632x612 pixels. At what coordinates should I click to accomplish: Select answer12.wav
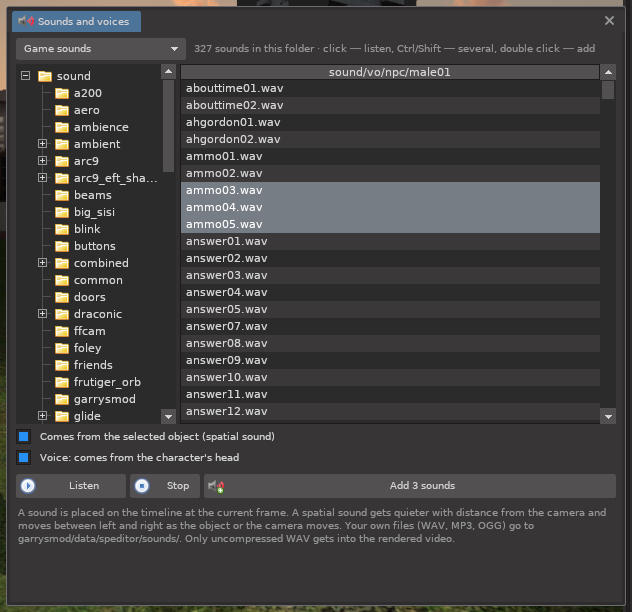pyautogui.click(x=390, y=411)
